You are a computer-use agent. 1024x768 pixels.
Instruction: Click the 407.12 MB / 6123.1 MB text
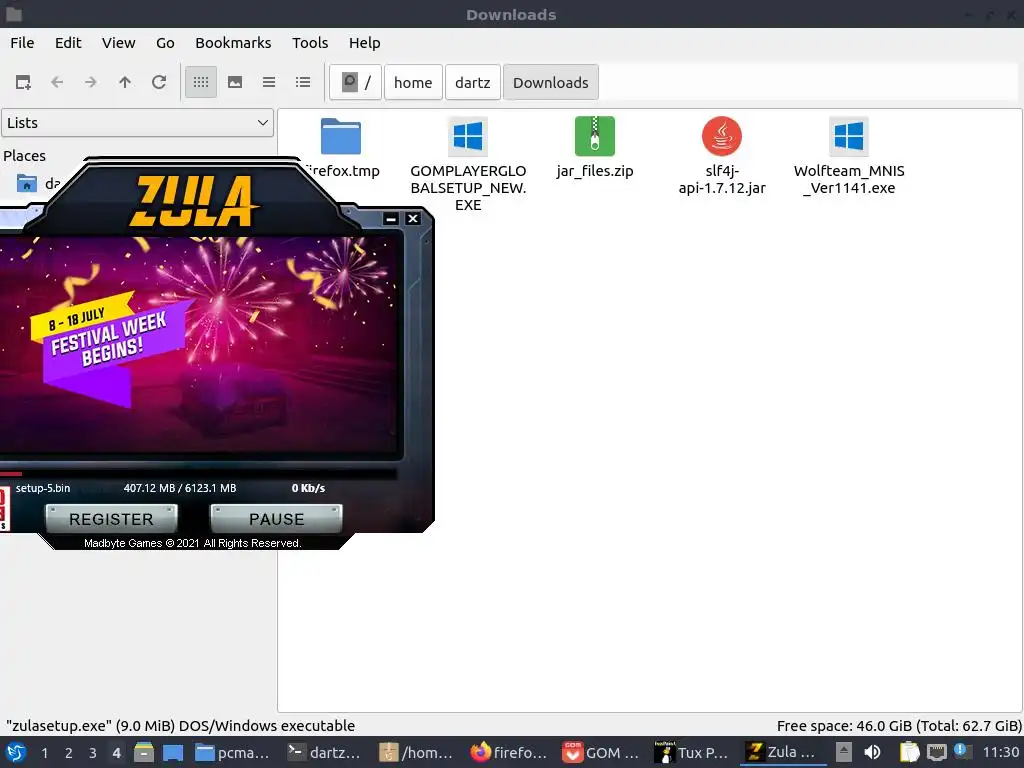[x=180, y=488]
